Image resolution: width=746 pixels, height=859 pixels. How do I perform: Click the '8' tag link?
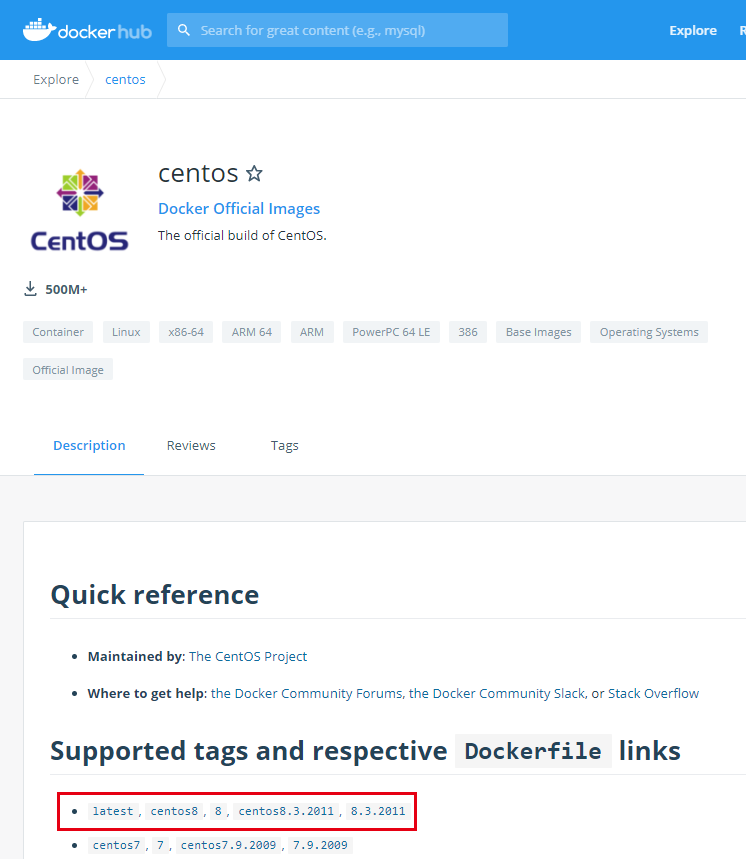point(218,811)
